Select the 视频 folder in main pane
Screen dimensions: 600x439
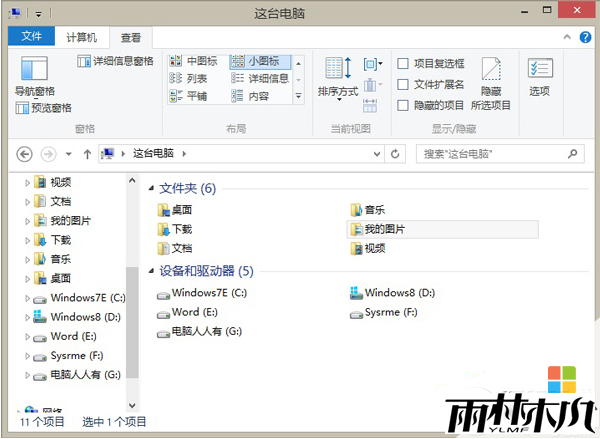pyautogui.click(x=368, y=248)
